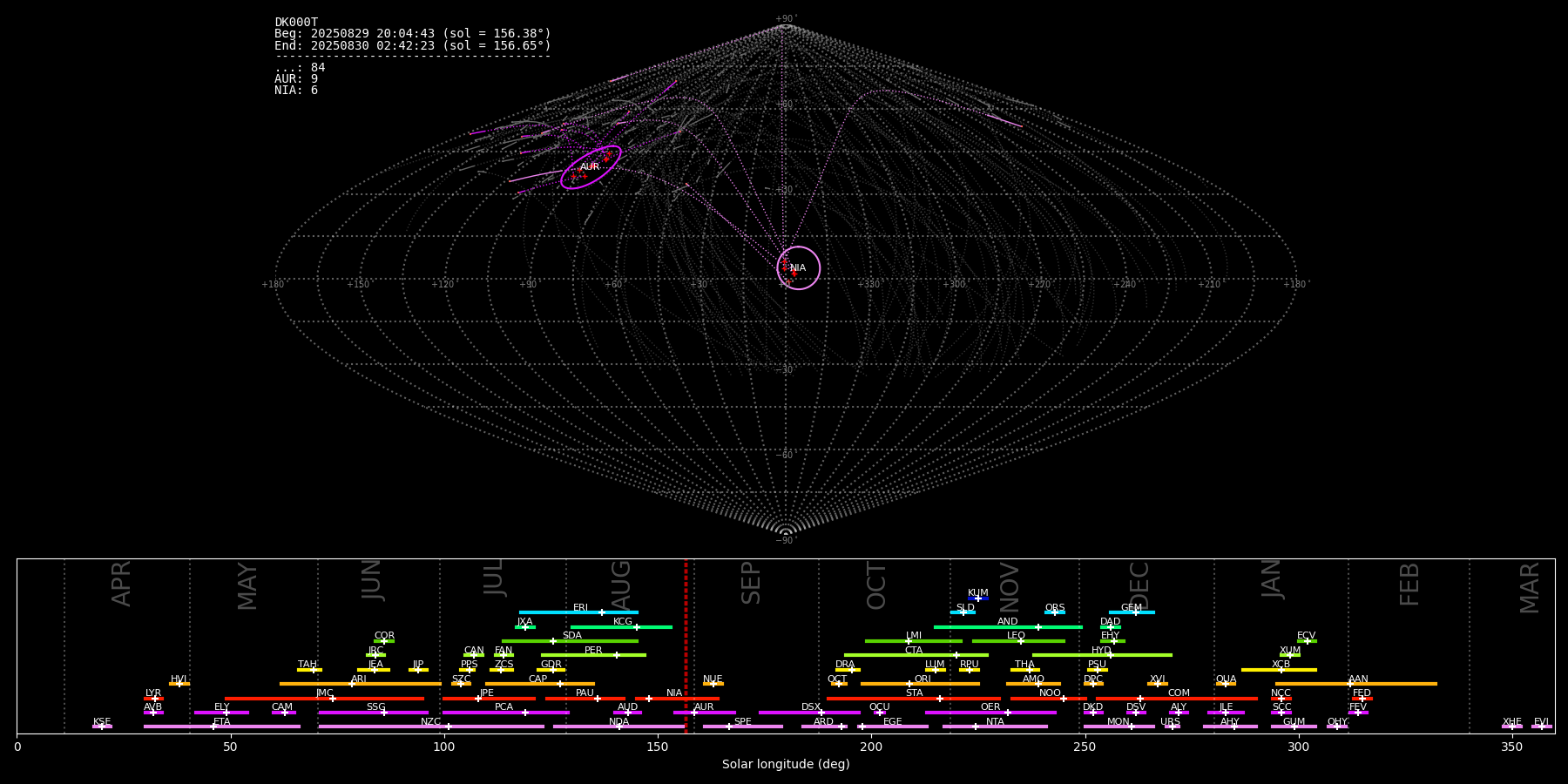
Task: Click the 150 tick on solar longitude axis
Action: click(657, 747)
